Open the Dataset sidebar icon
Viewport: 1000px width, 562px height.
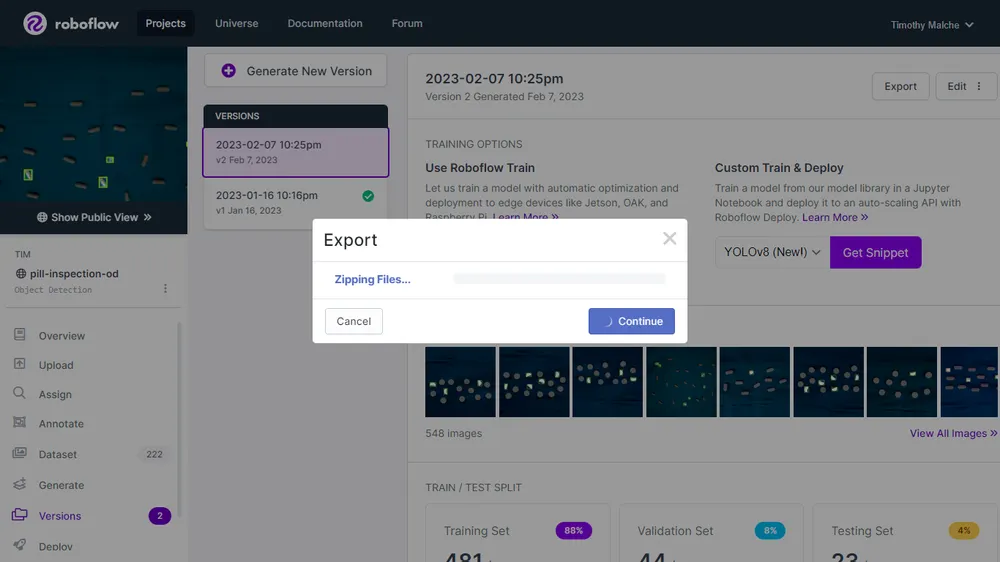click(x=20, y=453)
